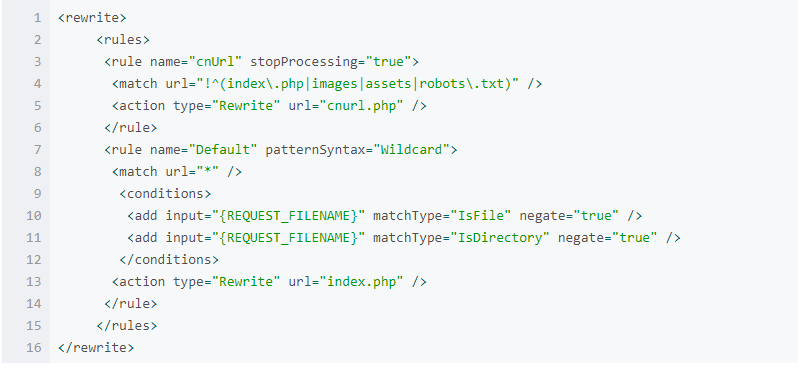
Task: Click the "index.php" url value
Action: pos(362,282)
